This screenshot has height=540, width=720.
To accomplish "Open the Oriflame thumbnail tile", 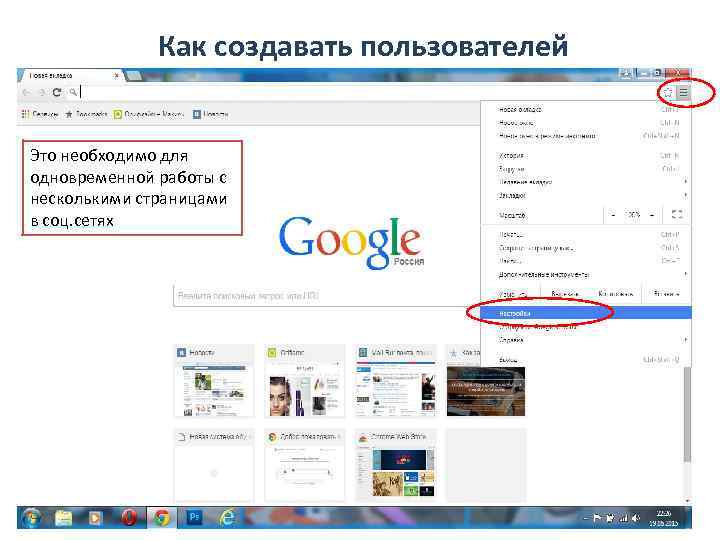I will (304, 382).
